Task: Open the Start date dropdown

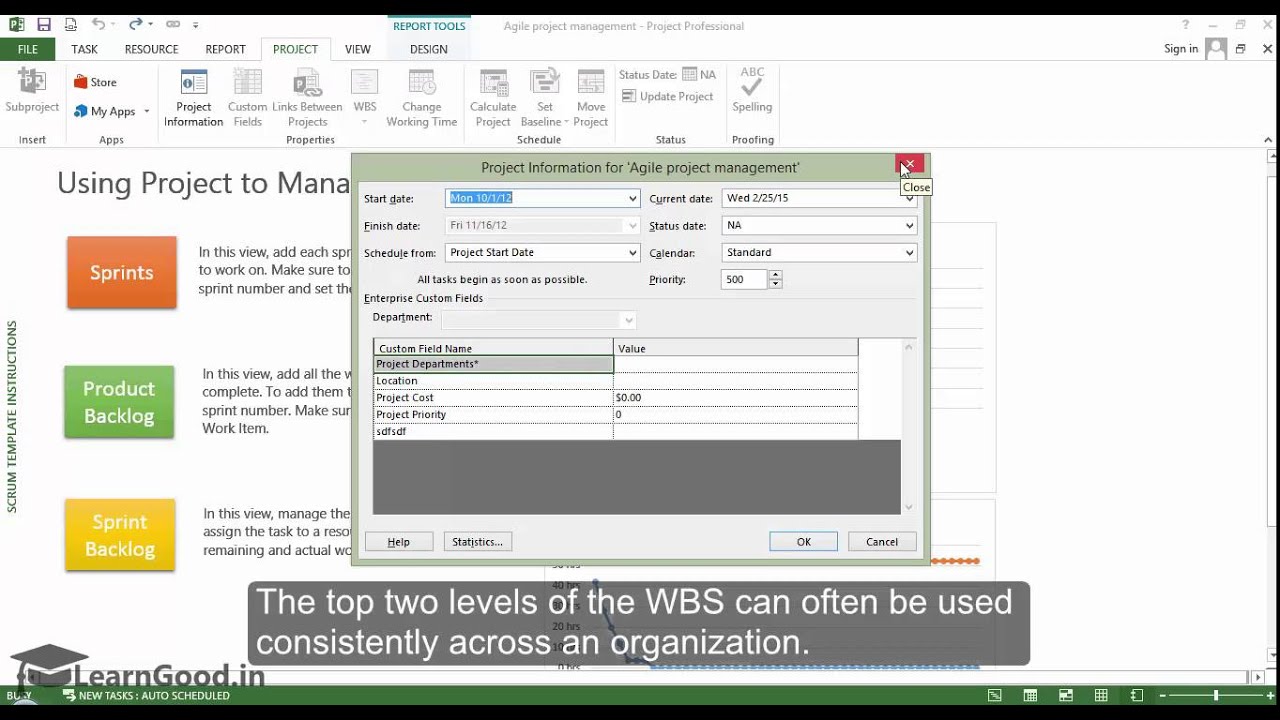Action: pyautogui.click(x=632, y=198)
